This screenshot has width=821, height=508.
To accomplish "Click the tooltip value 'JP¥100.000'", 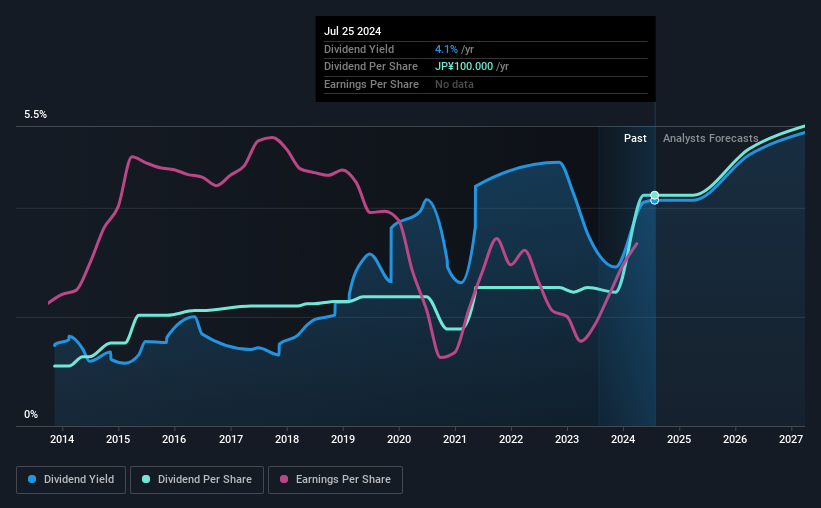I will pyautogui.click(x=464, y=67).
